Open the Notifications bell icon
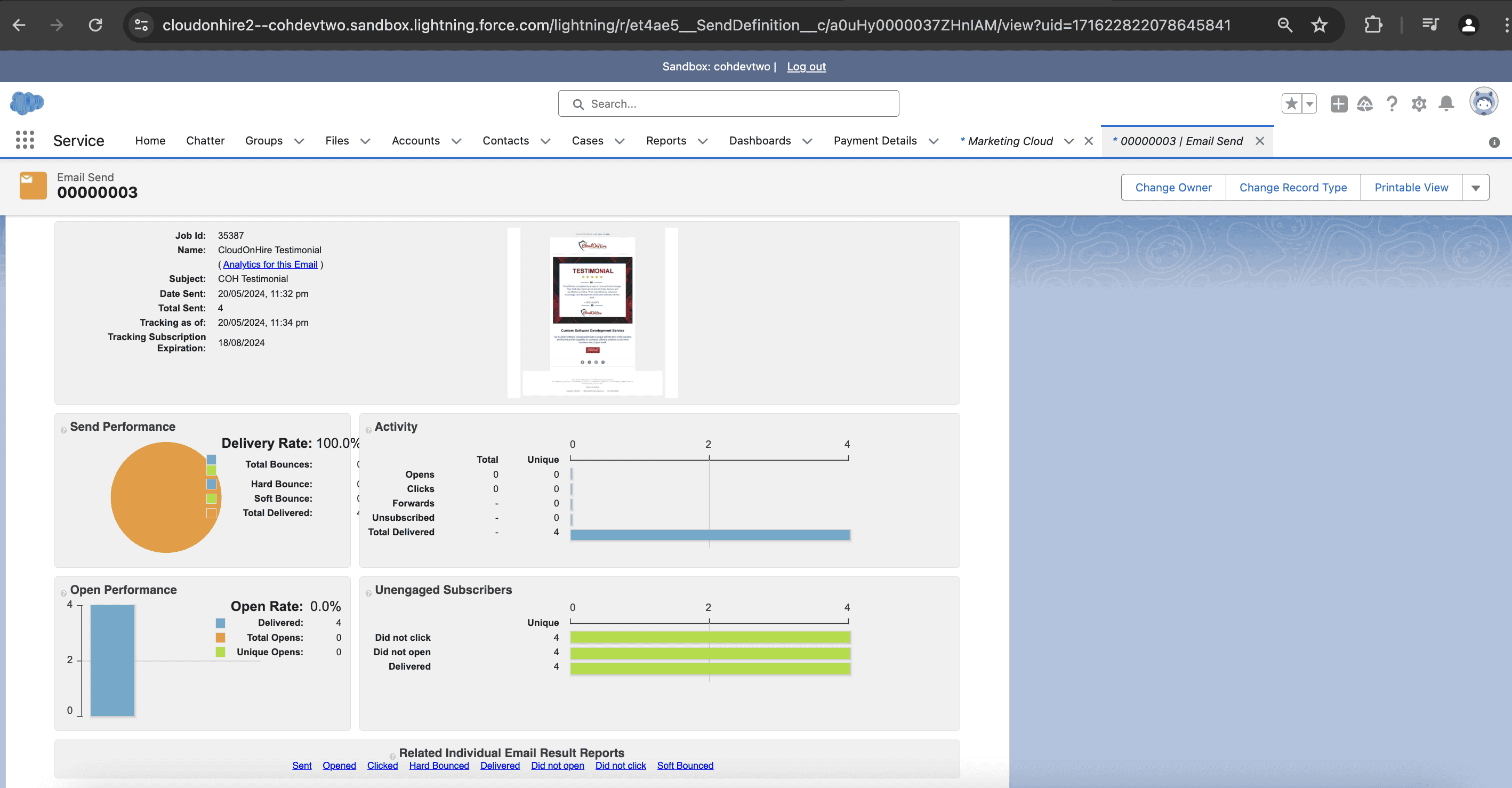The width and height of the screenshot is (1512, 788). pyautogui.click(x=1446, y=104)
